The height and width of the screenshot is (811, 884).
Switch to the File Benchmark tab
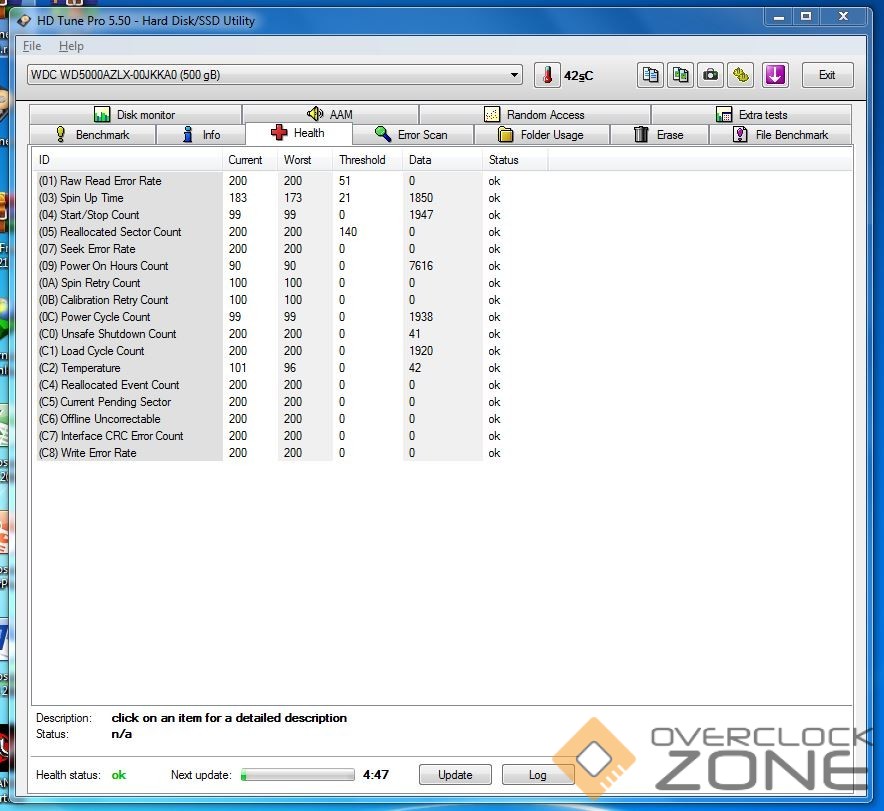[781, 135]
